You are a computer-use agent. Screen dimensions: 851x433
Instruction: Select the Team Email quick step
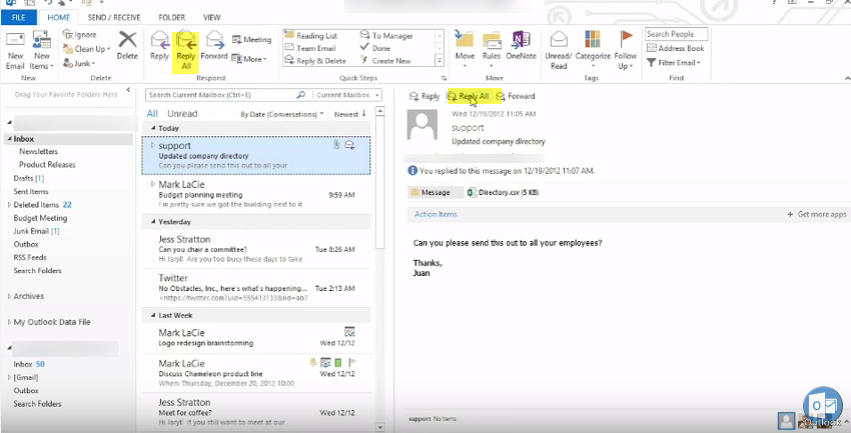[310, 48]
